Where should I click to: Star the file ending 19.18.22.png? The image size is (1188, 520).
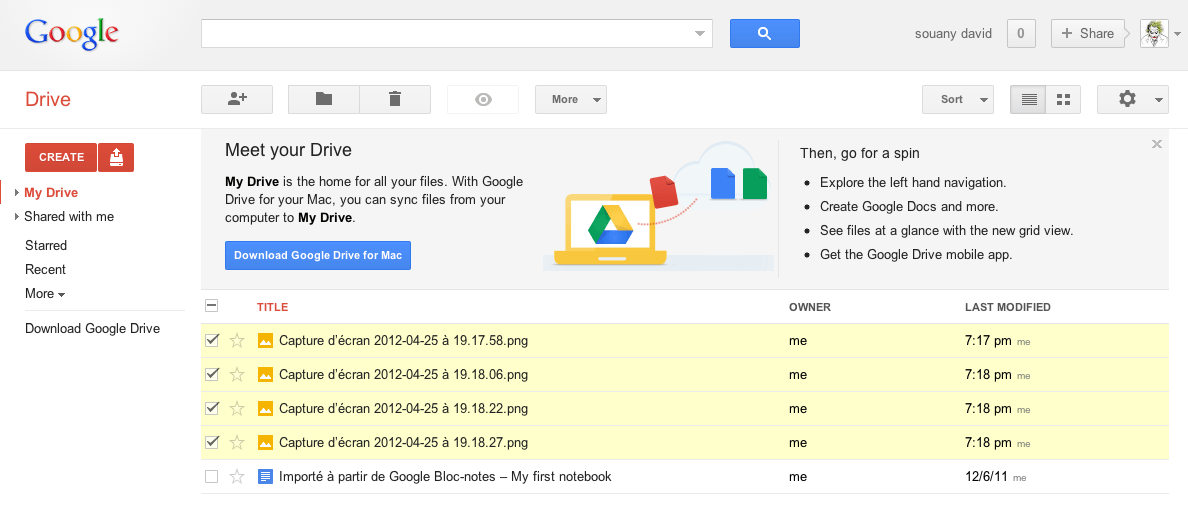237,409
